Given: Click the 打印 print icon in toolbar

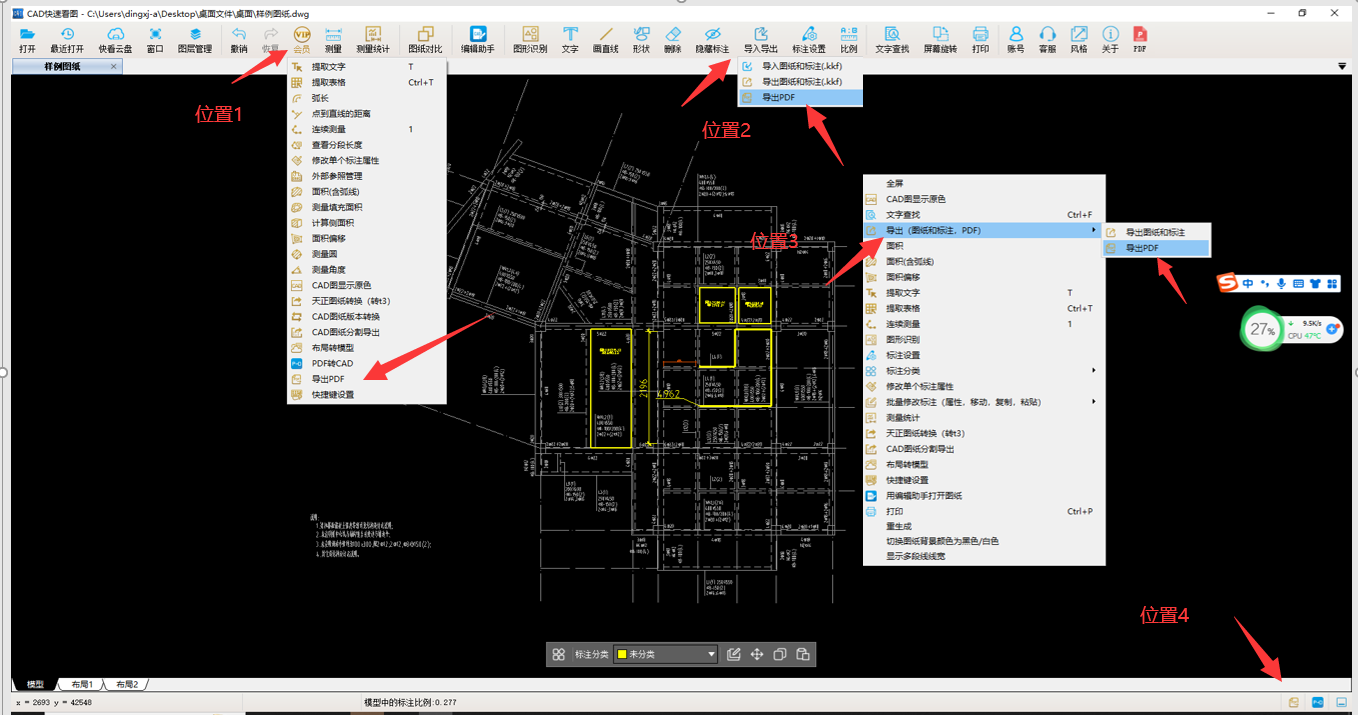Looking at the screenshot, I should click(x=980, y=40).
